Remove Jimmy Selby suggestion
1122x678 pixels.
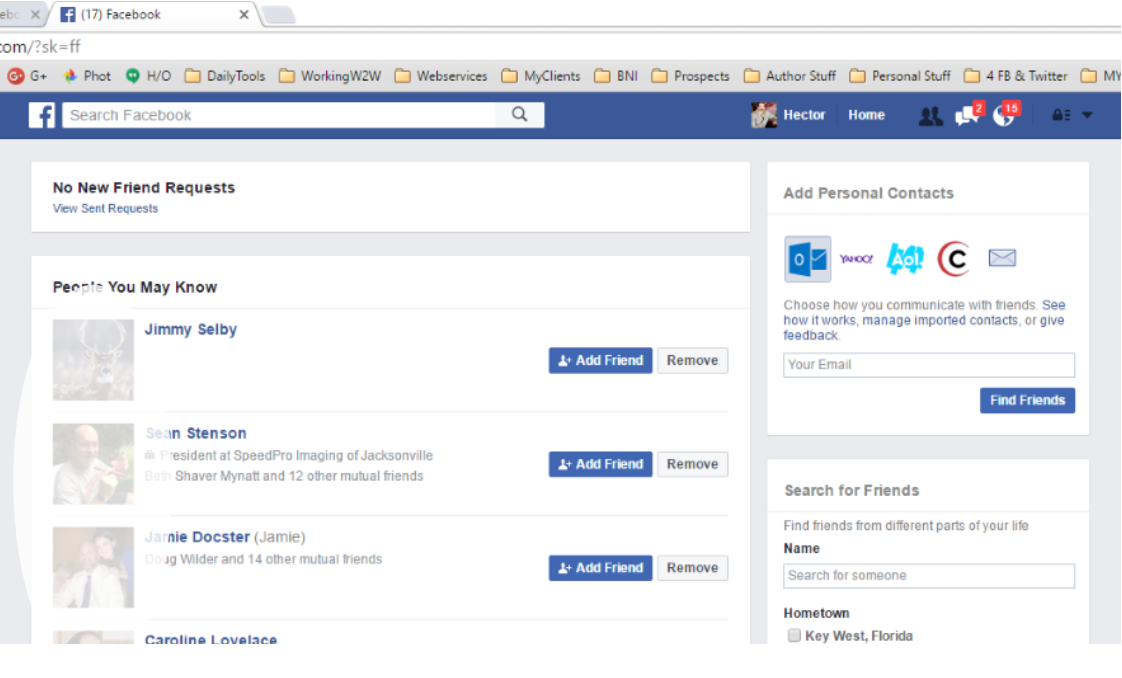click(692, 360)
